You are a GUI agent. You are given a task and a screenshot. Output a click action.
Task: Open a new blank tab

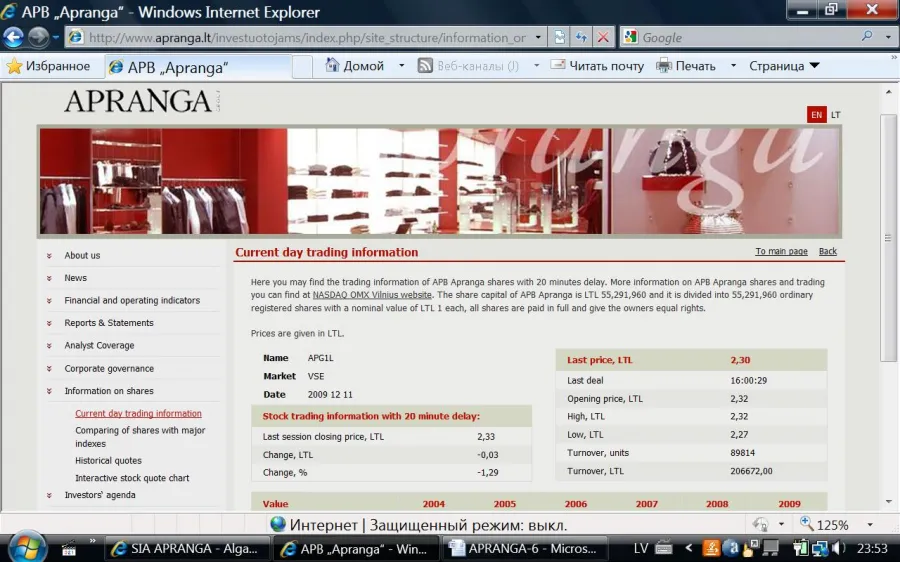click(302, 67)
